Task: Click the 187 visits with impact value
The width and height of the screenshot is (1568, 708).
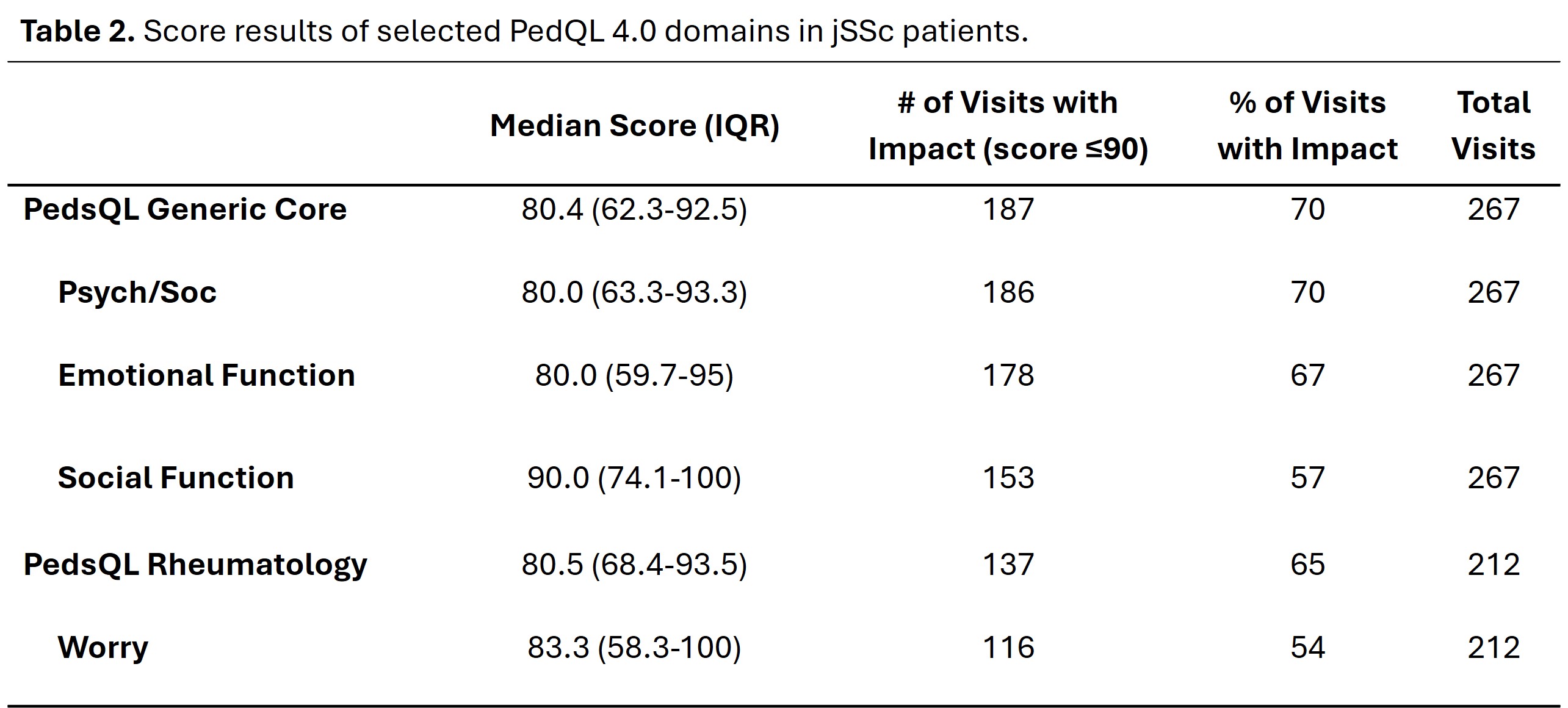Action: coord(1008,210)
